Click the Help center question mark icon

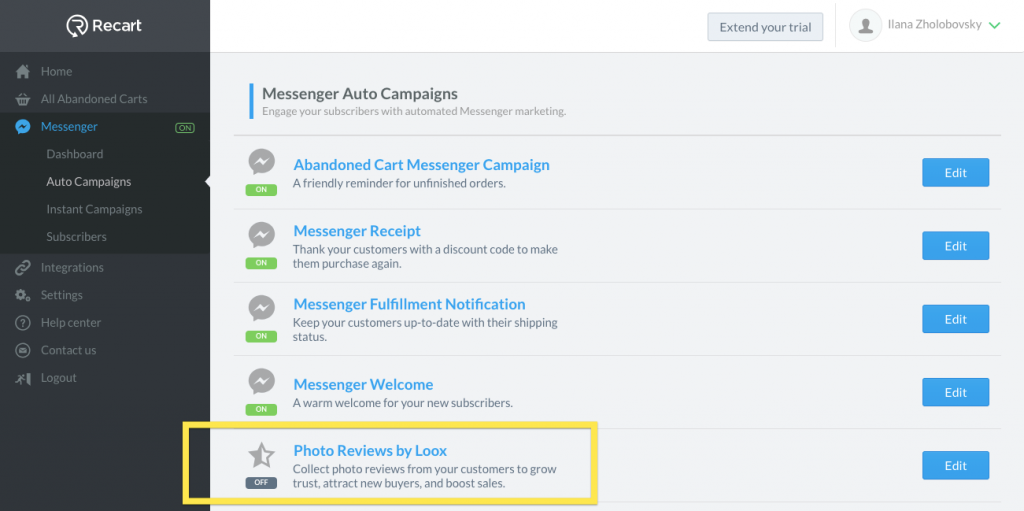(23, 323)
